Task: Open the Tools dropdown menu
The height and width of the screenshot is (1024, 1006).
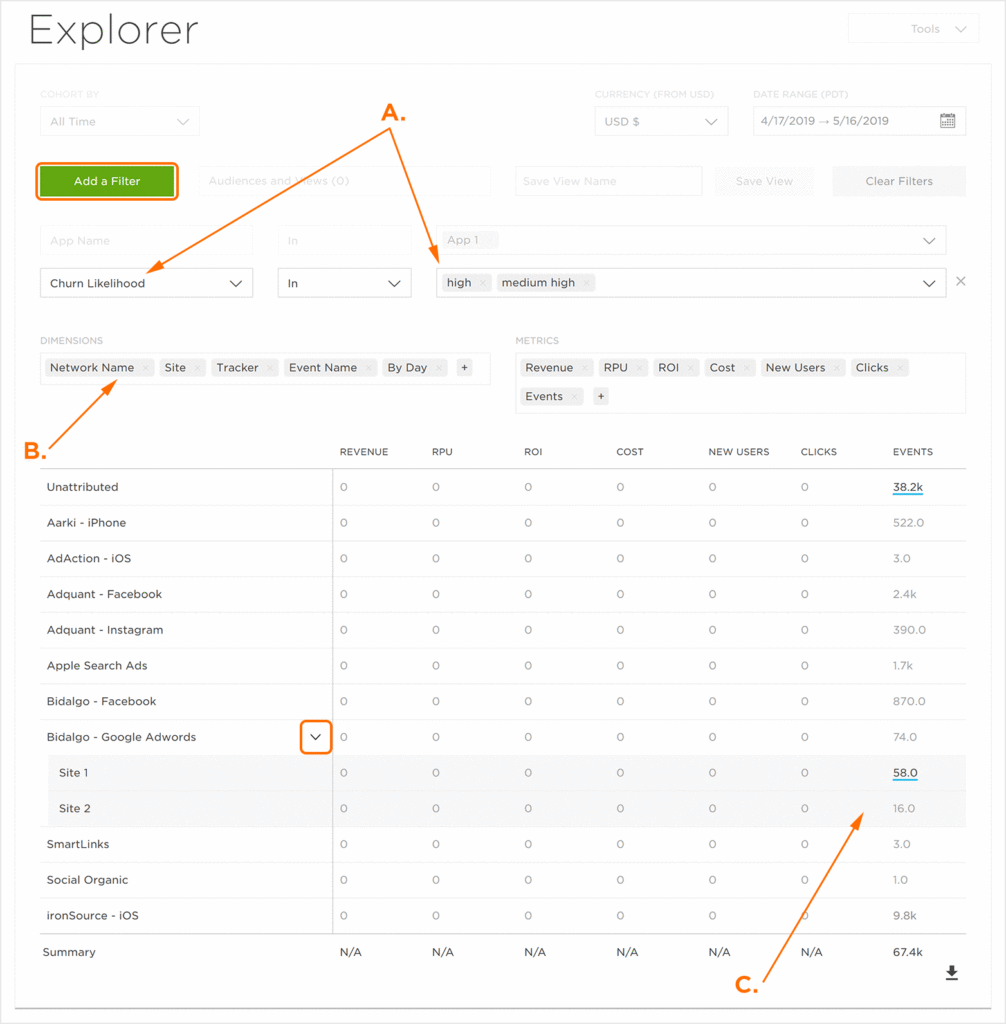Action: click(x=913, y=29)
